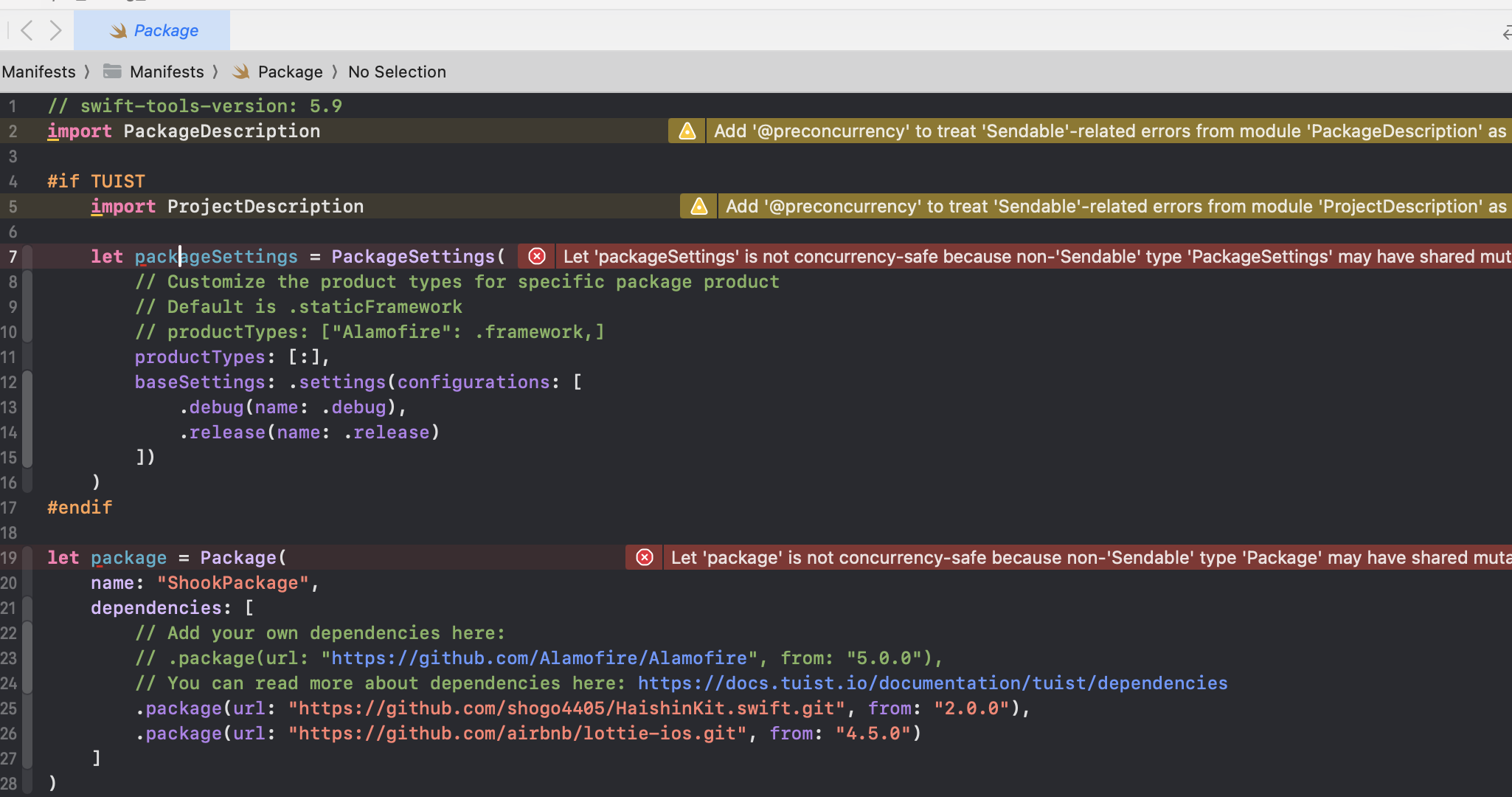Go back with the left navigation arrow

pos(27,30)
